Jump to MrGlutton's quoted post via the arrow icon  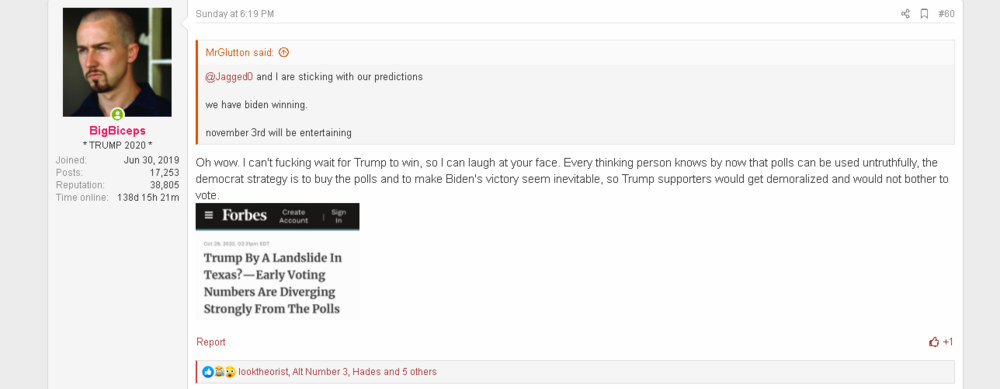pyautogui.click(x=284, y=52)
